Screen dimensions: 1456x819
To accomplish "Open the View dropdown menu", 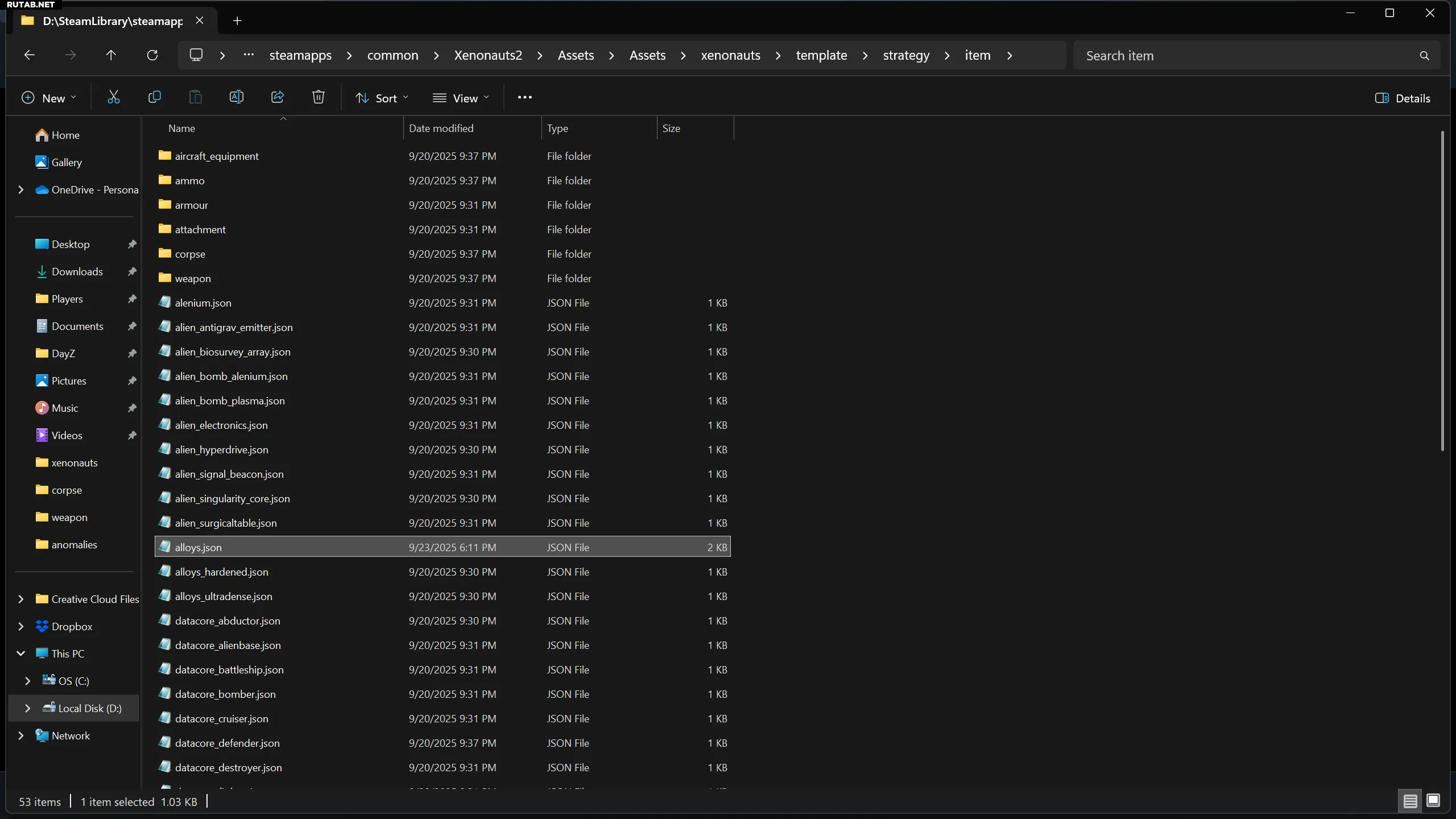I will 461,98.
